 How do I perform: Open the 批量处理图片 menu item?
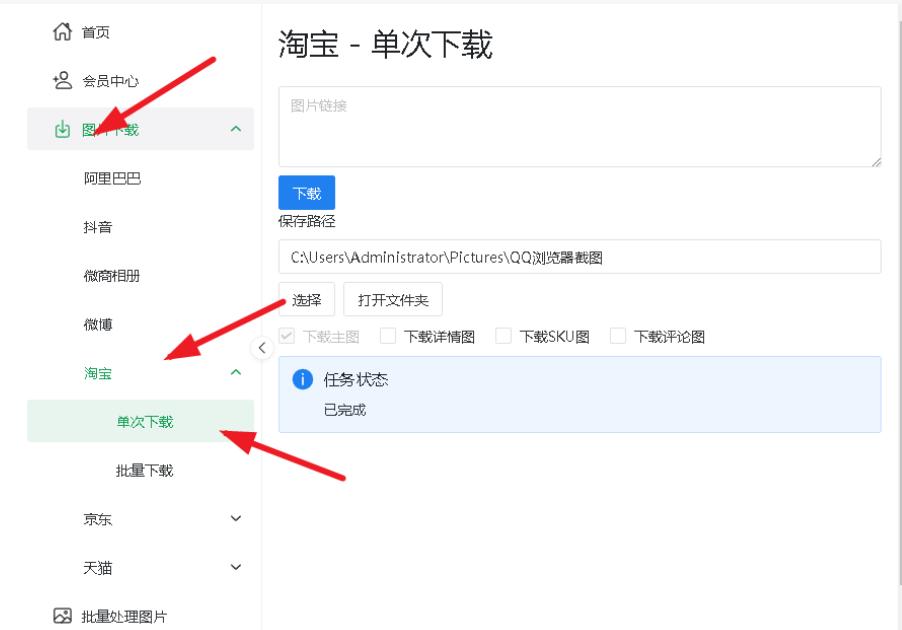140,616
